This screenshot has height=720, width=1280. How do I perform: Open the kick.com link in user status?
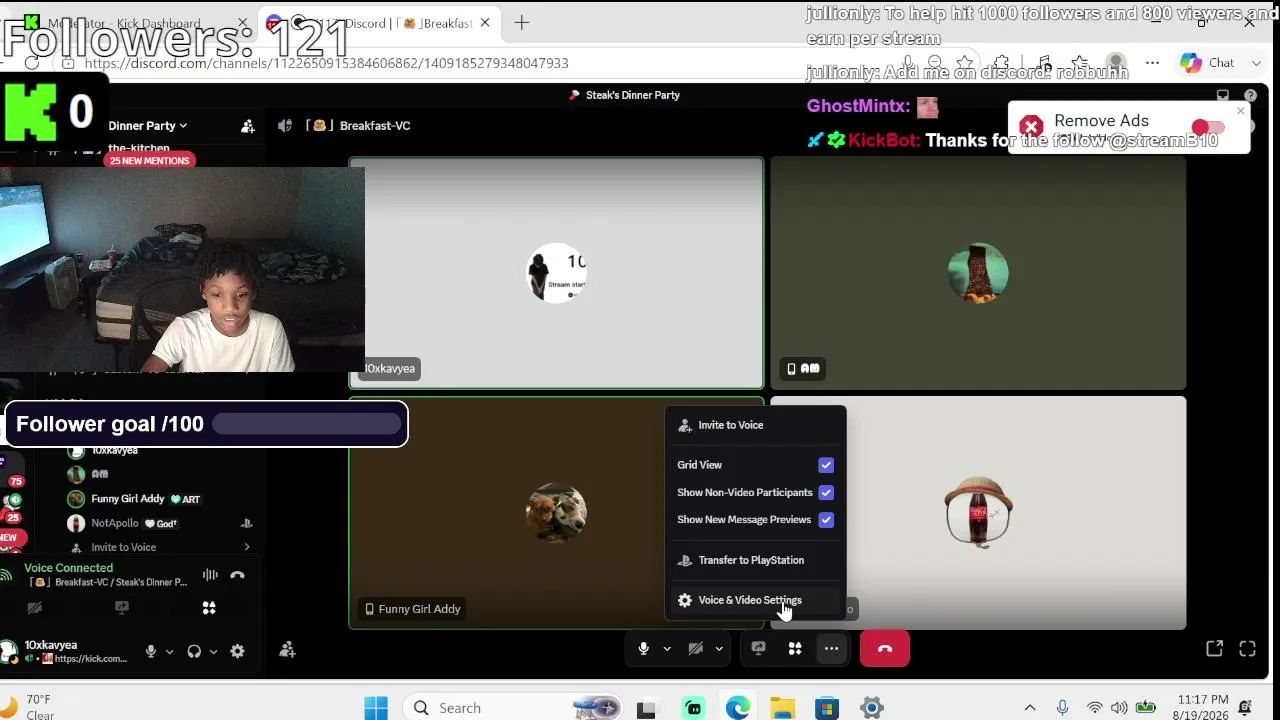click(x=91, y=659)
